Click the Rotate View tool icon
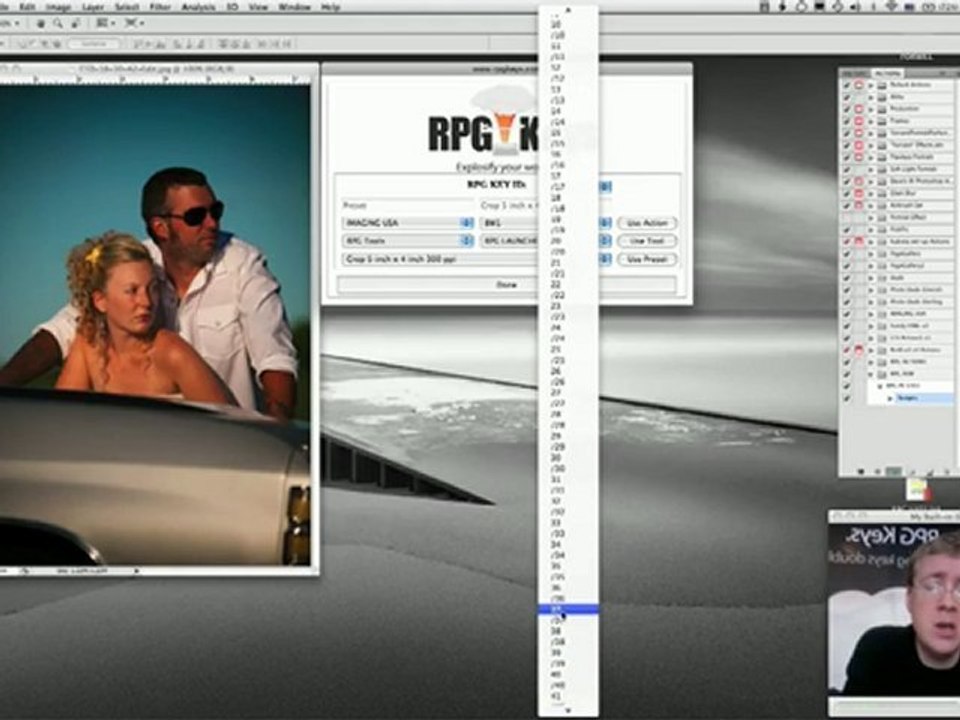This screenshot has width=960, height=720. (75, 23)
